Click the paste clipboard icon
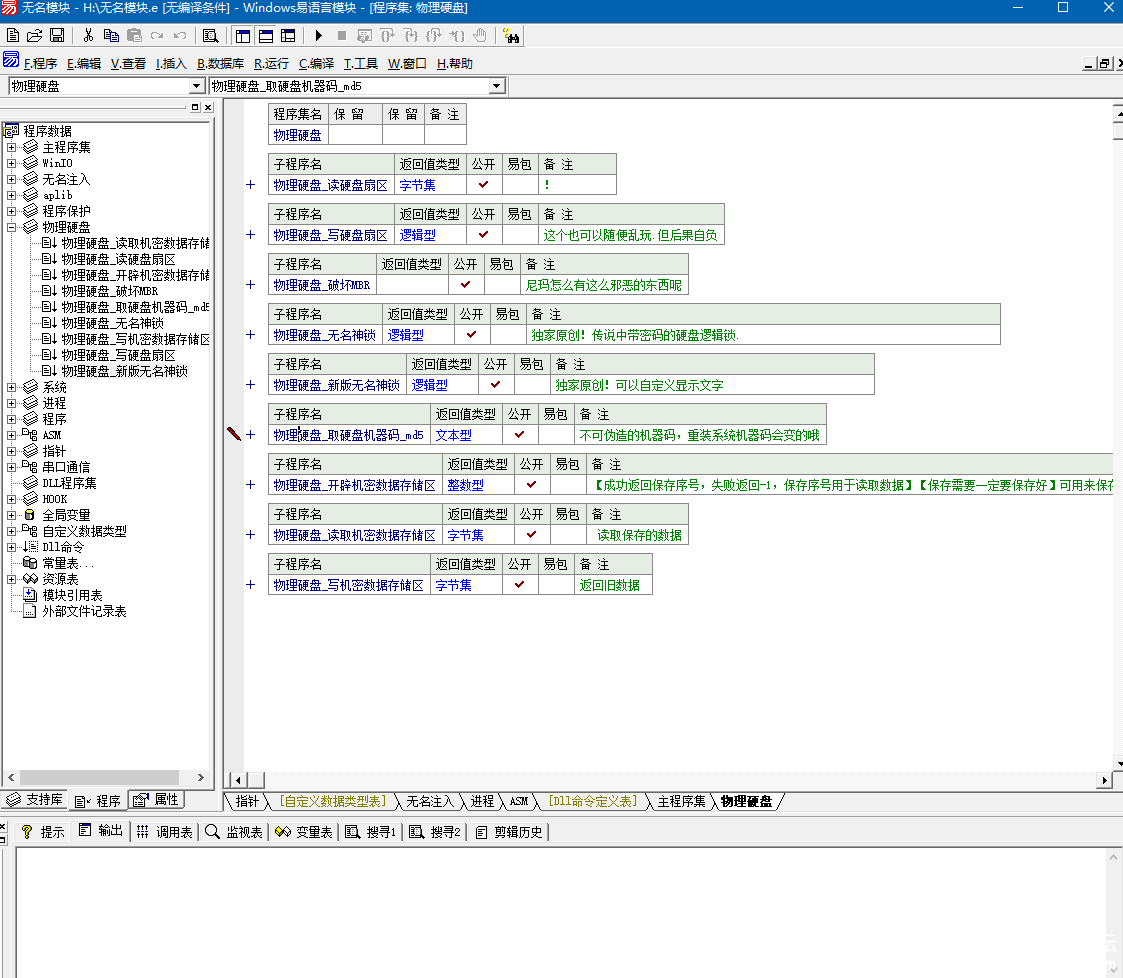 (134, 35)
